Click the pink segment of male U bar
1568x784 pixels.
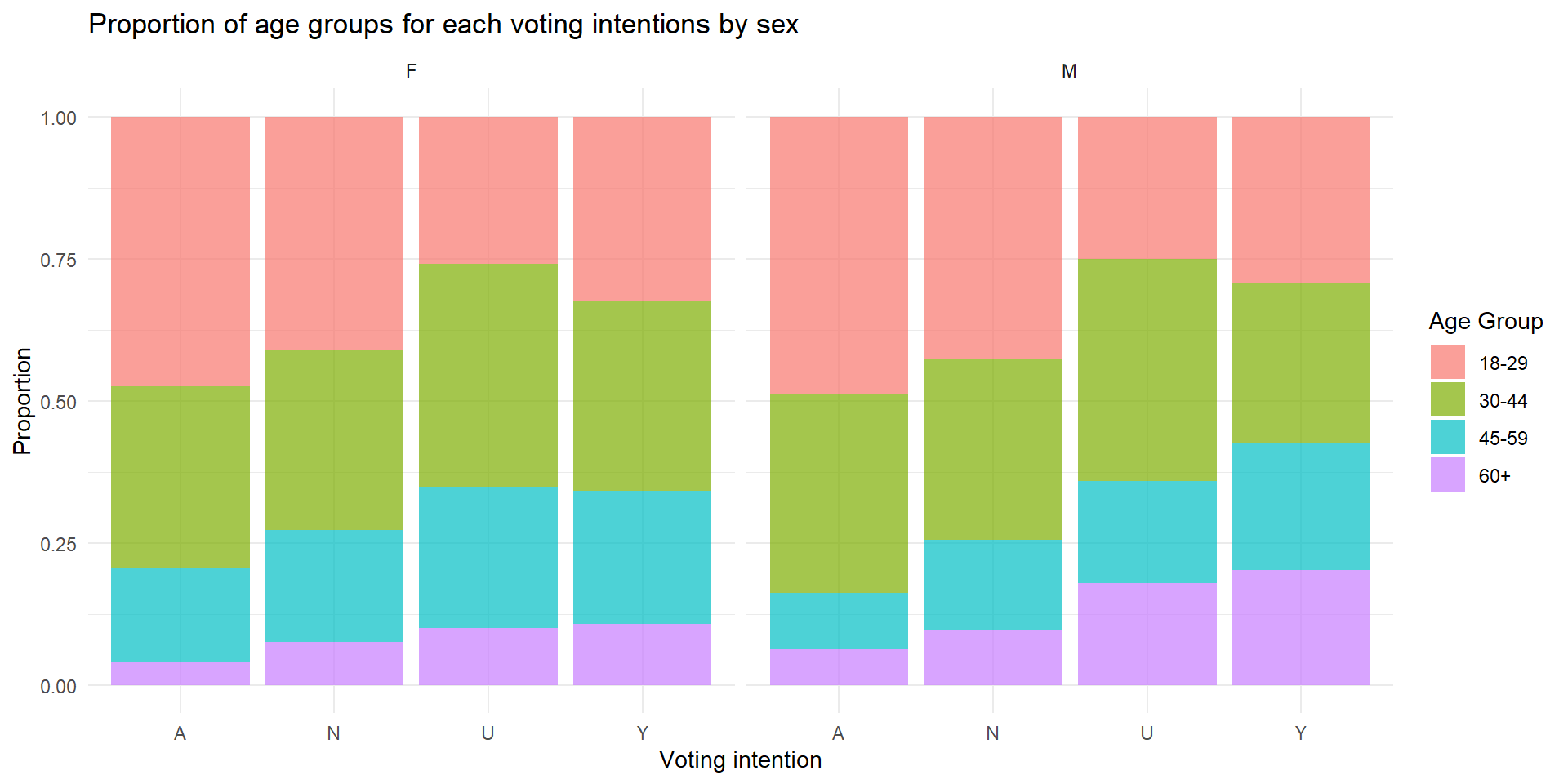coord(1147,188)
